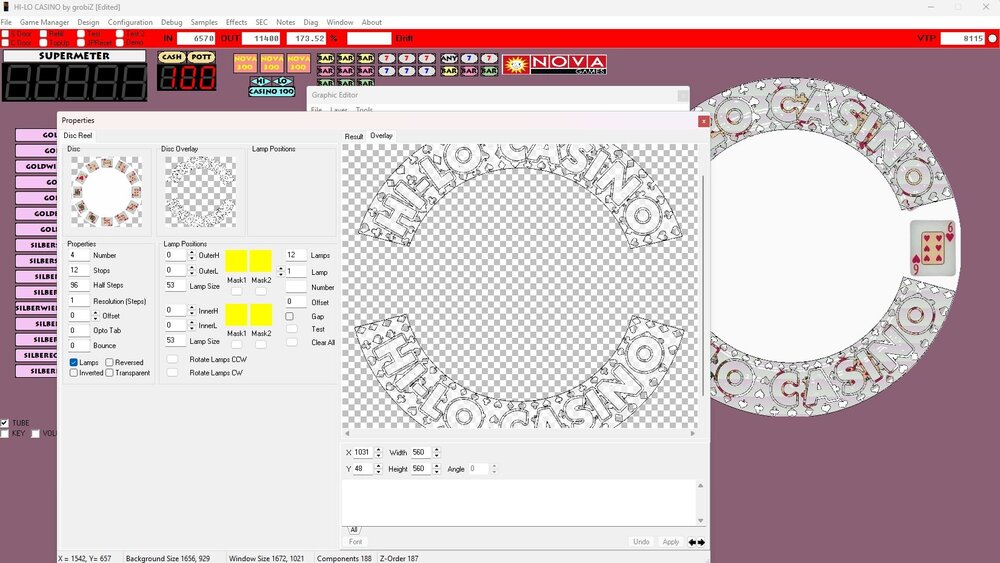Click the red 100 LED display
Screen dimensions: 1000x563
pos(187,78)
